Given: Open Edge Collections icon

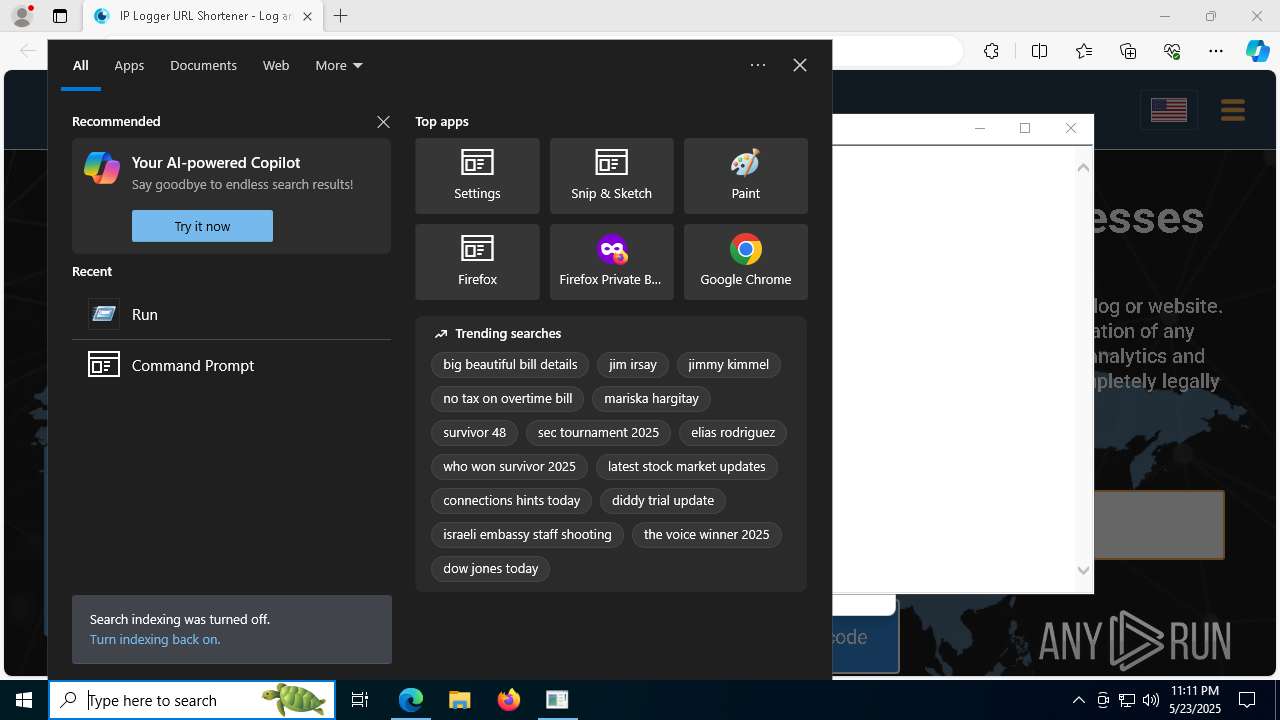Looking at the screenshot, I should (1128, 51).
